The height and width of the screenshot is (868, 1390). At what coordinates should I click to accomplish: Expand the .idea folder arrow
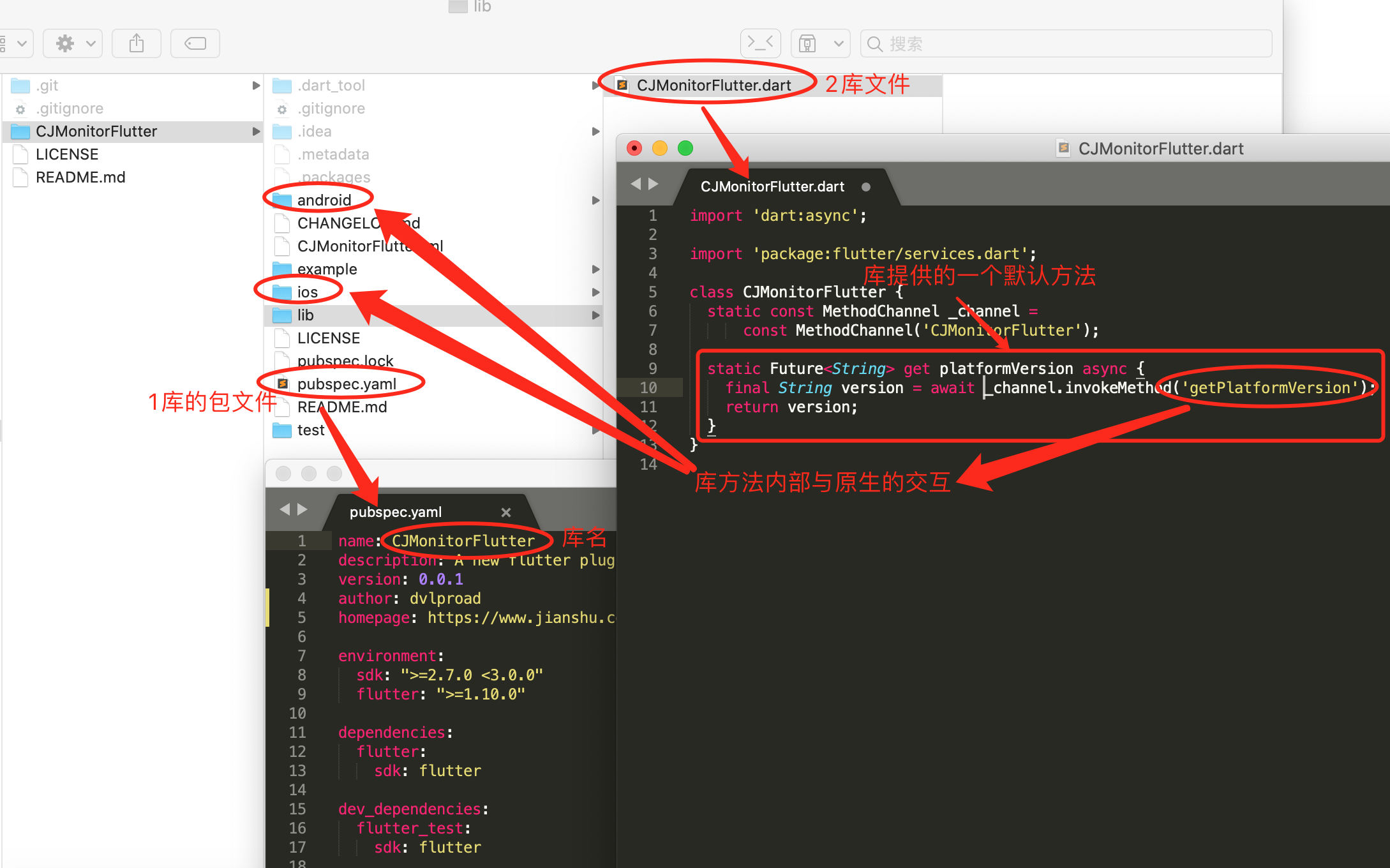[x=595, y=131]
